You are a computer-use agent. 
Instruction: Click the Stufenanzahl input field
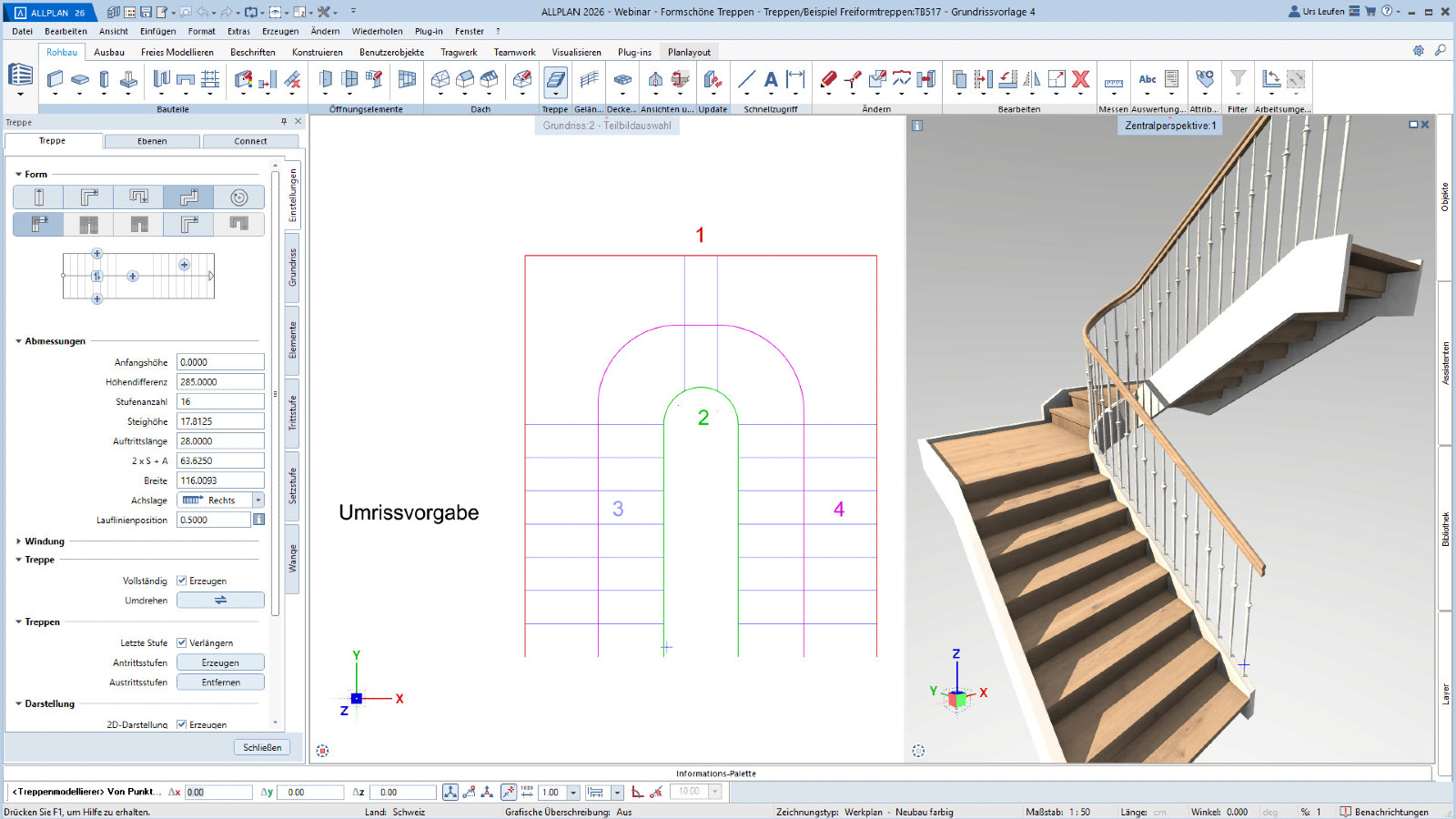pos(220,401)
